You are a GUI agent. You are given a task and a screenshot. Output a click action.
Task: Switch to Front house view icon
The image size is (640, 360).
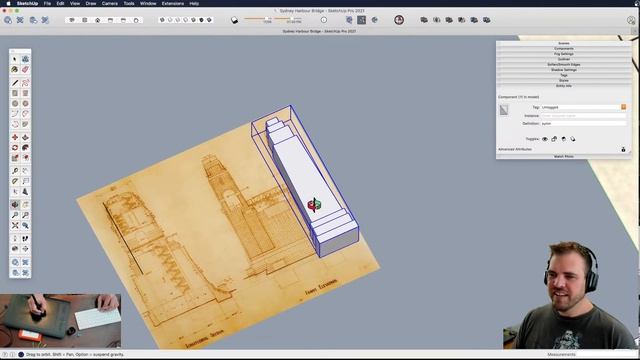click(98, 20)
